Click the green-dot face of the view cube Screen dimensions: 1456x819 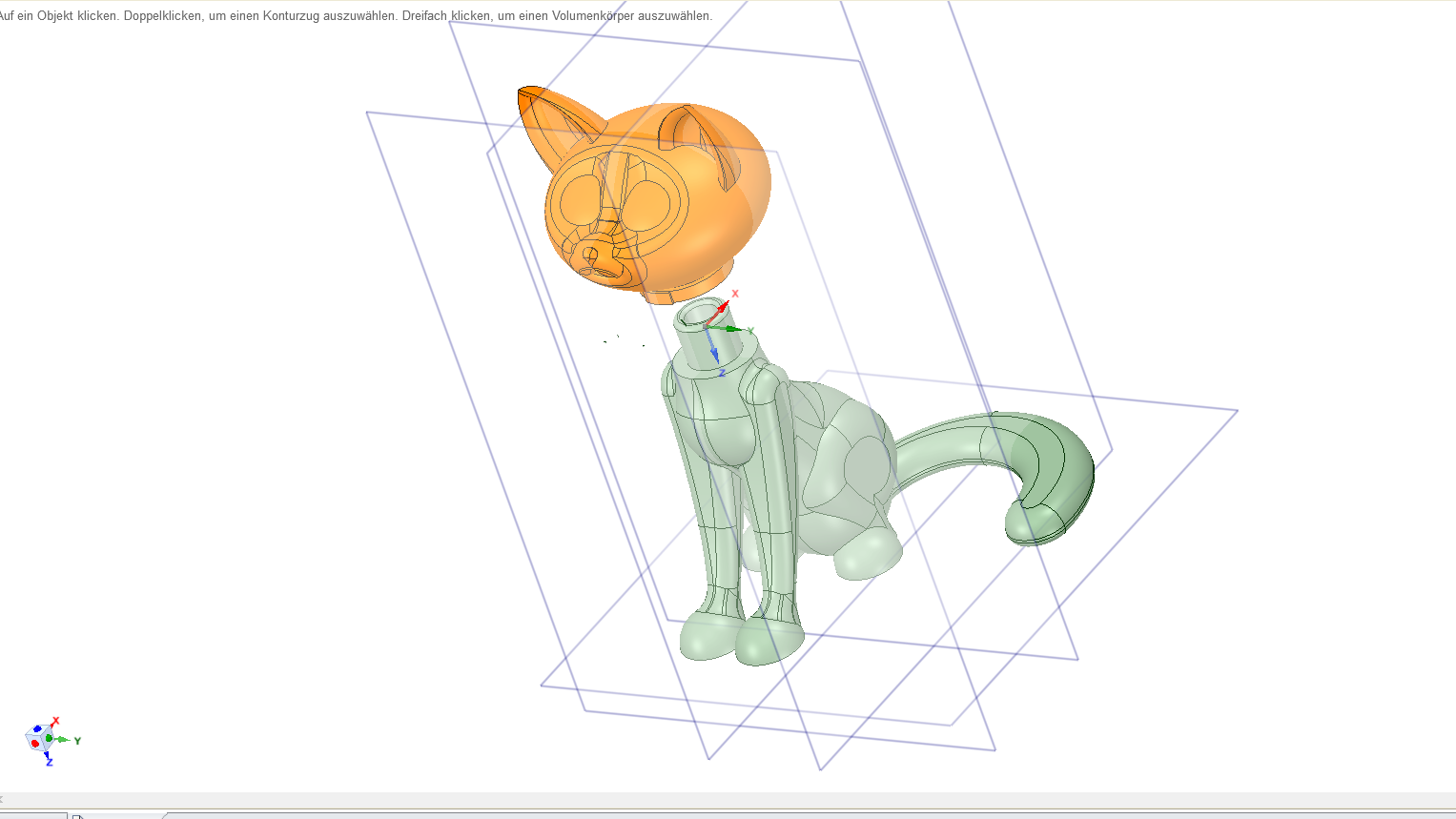pyautogui.click(x=49, y=739)
